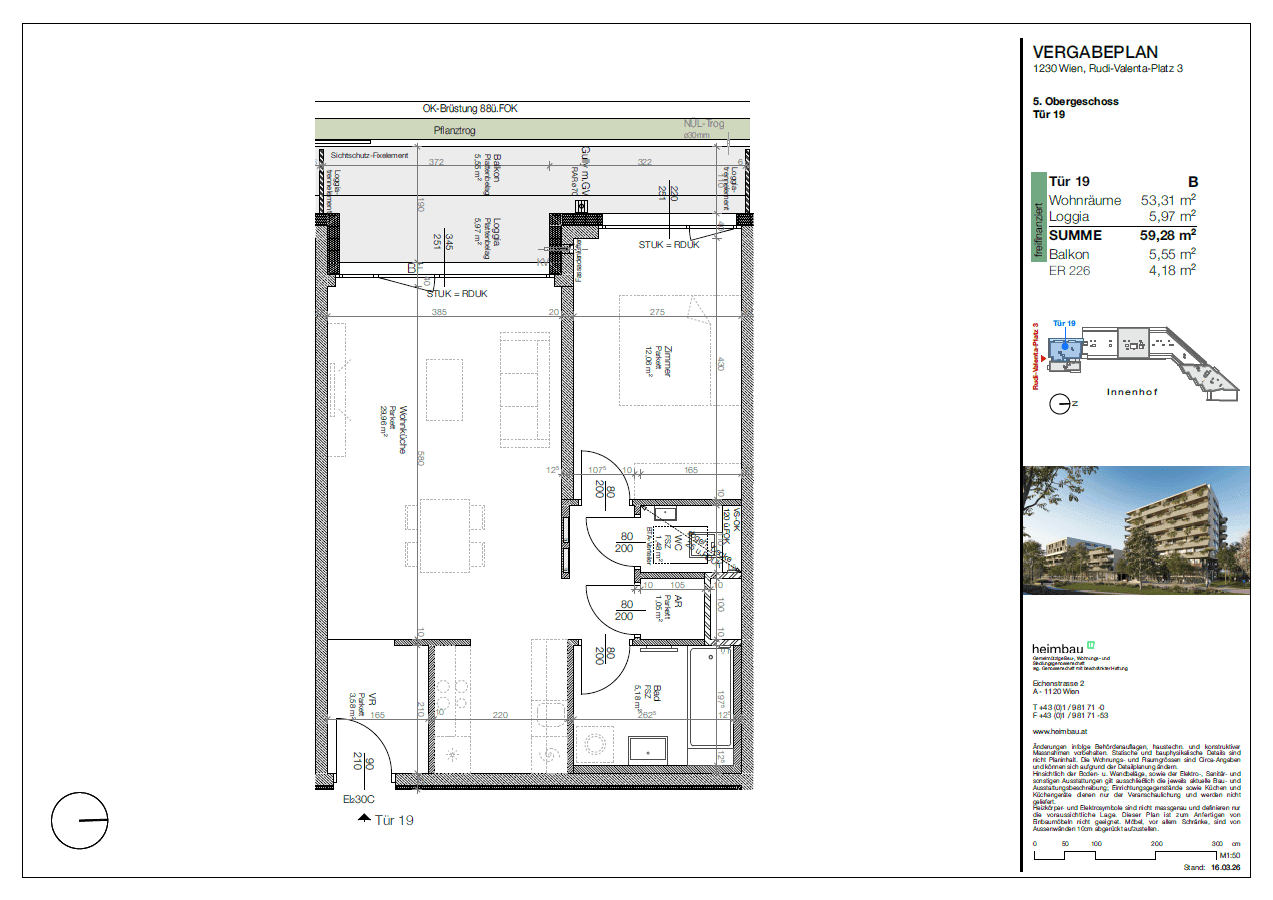Click the large orientation compass circle at bottom left
Screen dimensions: 1273x900
tap(80, 820)
